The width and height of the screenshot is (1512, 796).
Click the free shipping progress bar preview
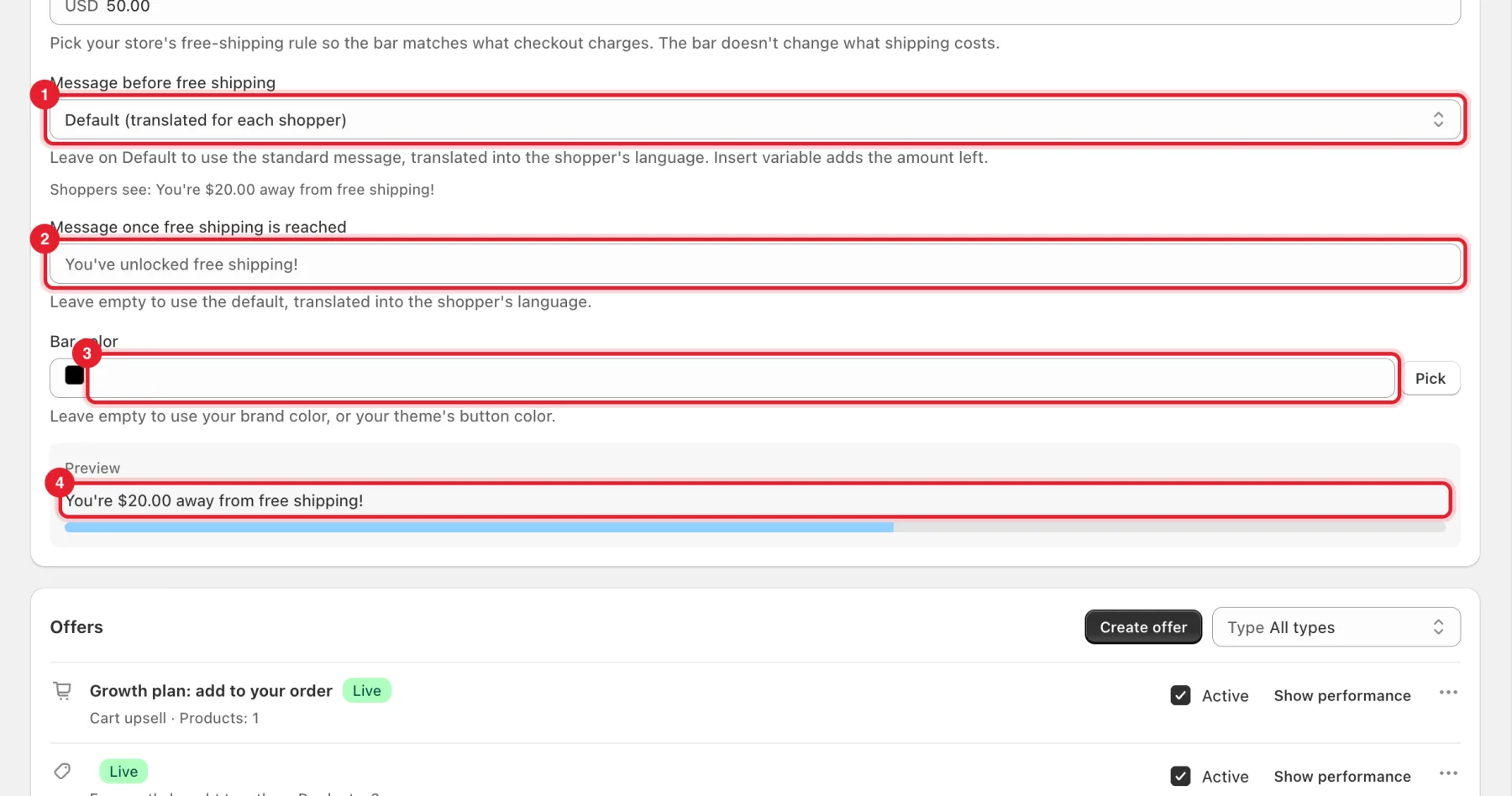(755, 527)
